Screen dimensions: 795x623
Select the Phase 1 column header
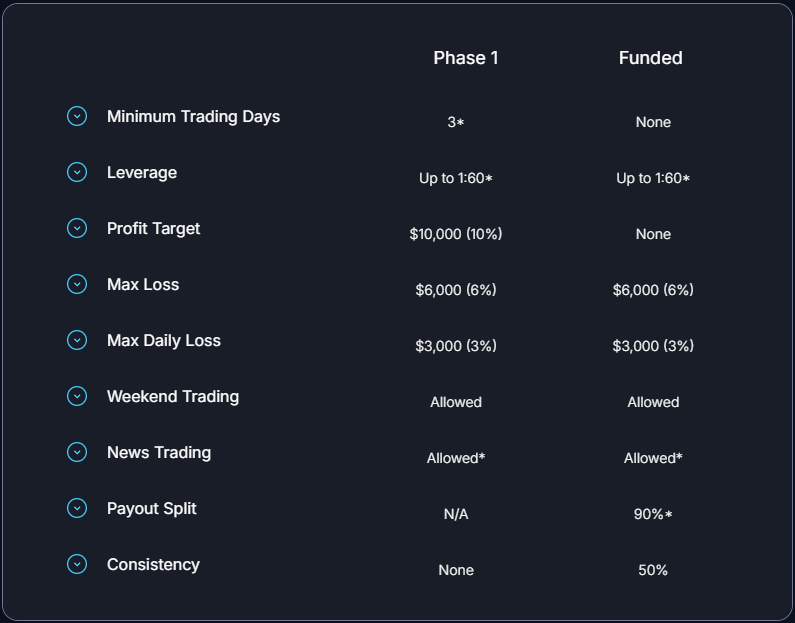(x=465, y=58)
